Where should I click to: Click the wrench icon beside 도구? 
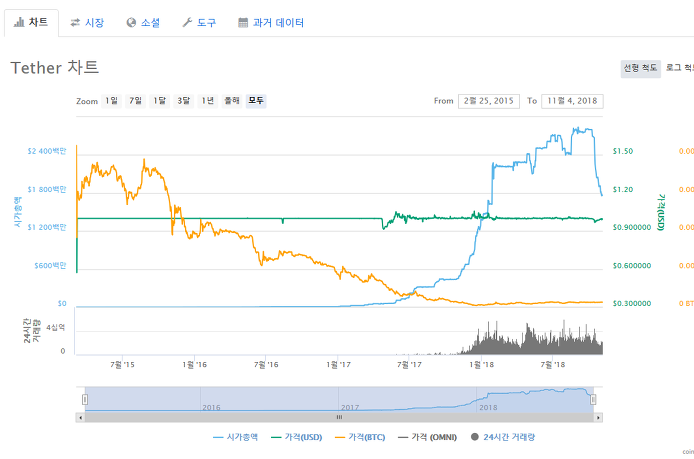click(187, 23)
